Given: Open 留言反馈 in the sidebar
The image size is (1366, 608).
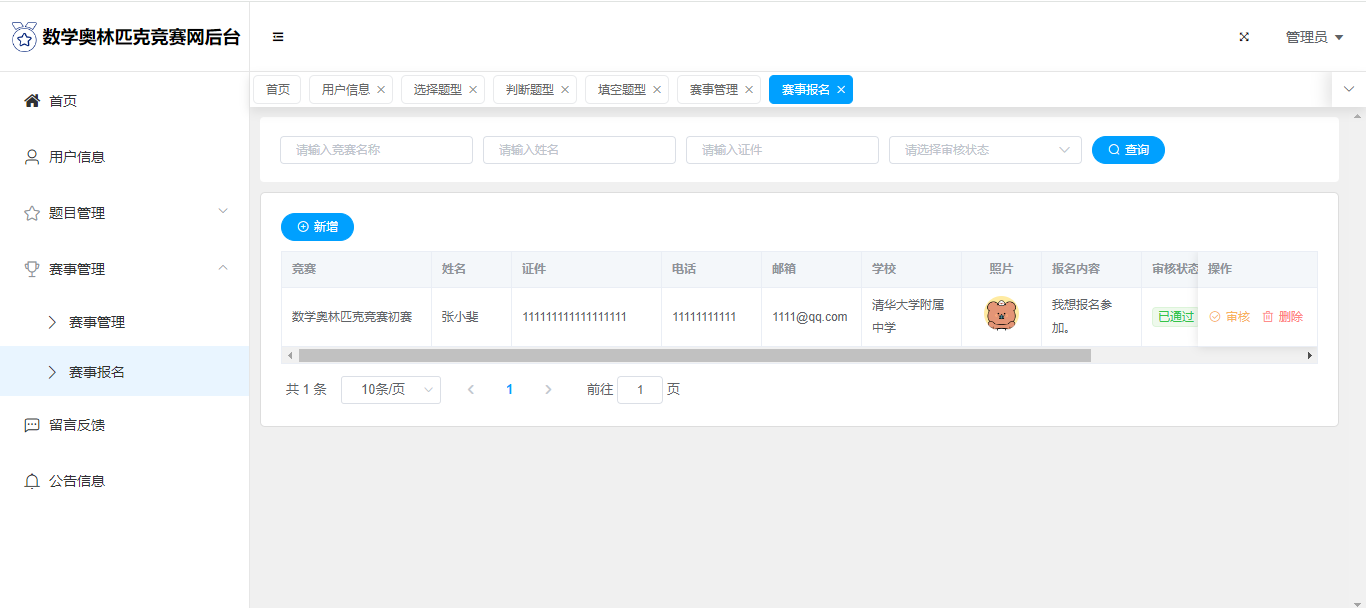Looking at the screenshot, I should click(x=77, y=425).
